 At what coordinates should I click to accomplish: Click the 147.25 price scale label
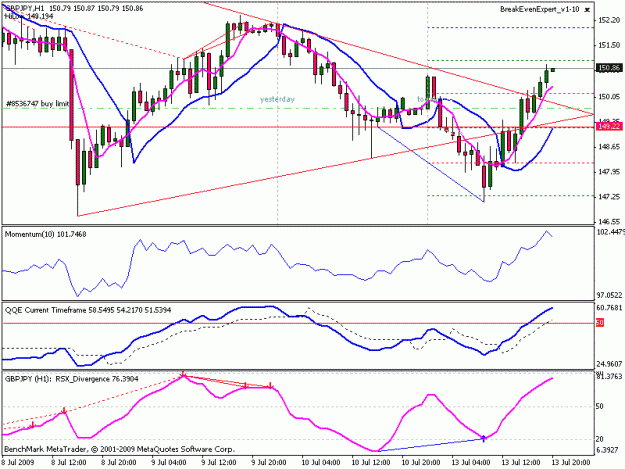pos(609,197)
